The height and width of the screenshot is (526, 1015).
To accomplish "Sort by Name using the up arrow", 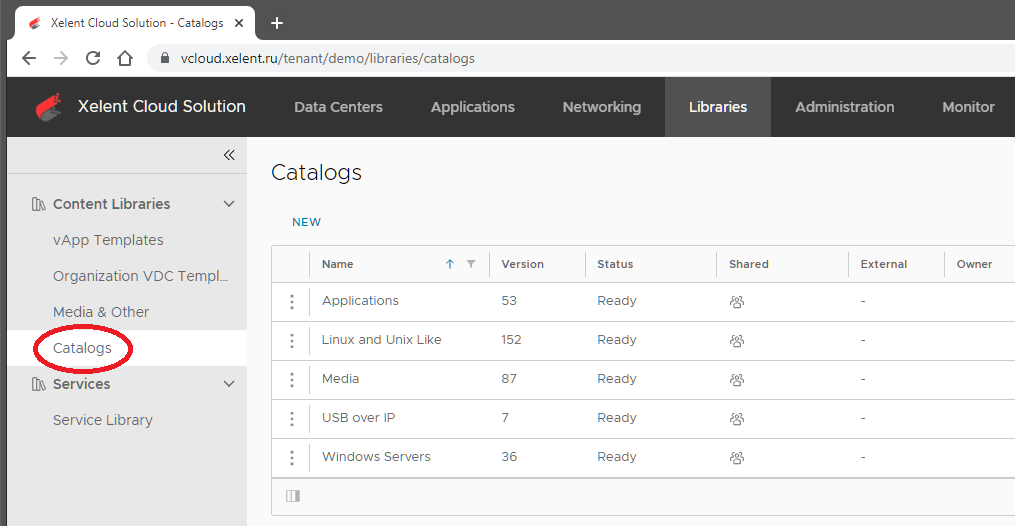I will pyautogui.click(x=450, y=264).
